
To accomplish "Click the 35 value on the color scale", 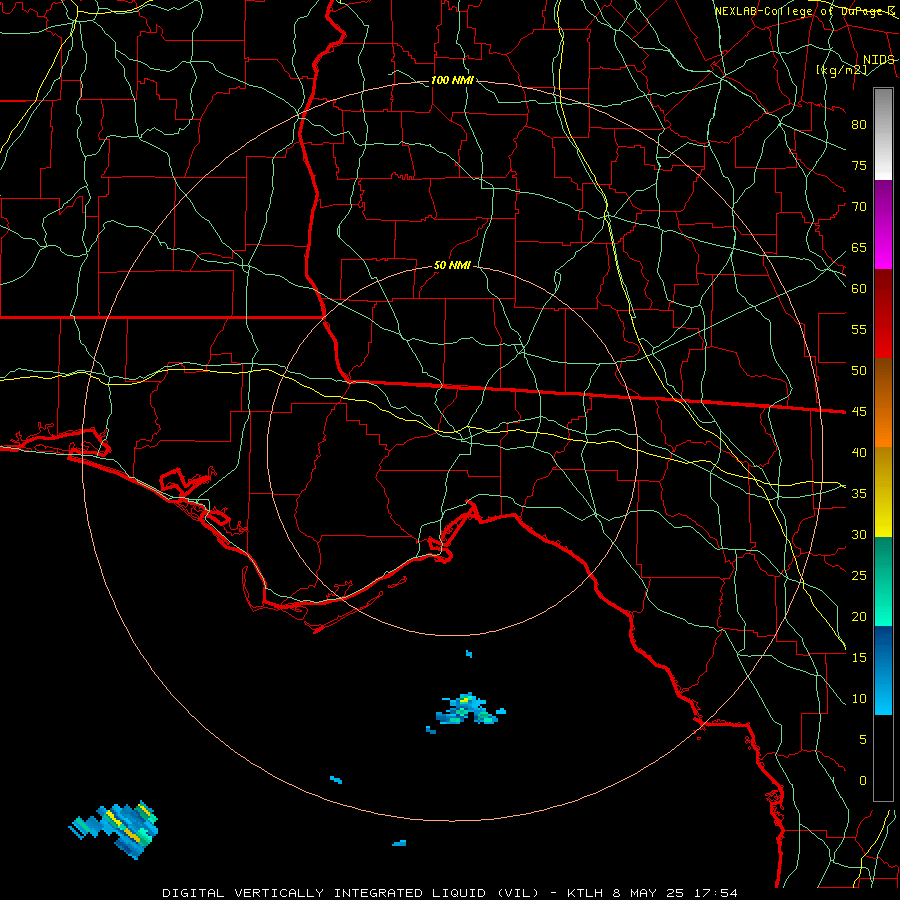I will pos(859,494).
